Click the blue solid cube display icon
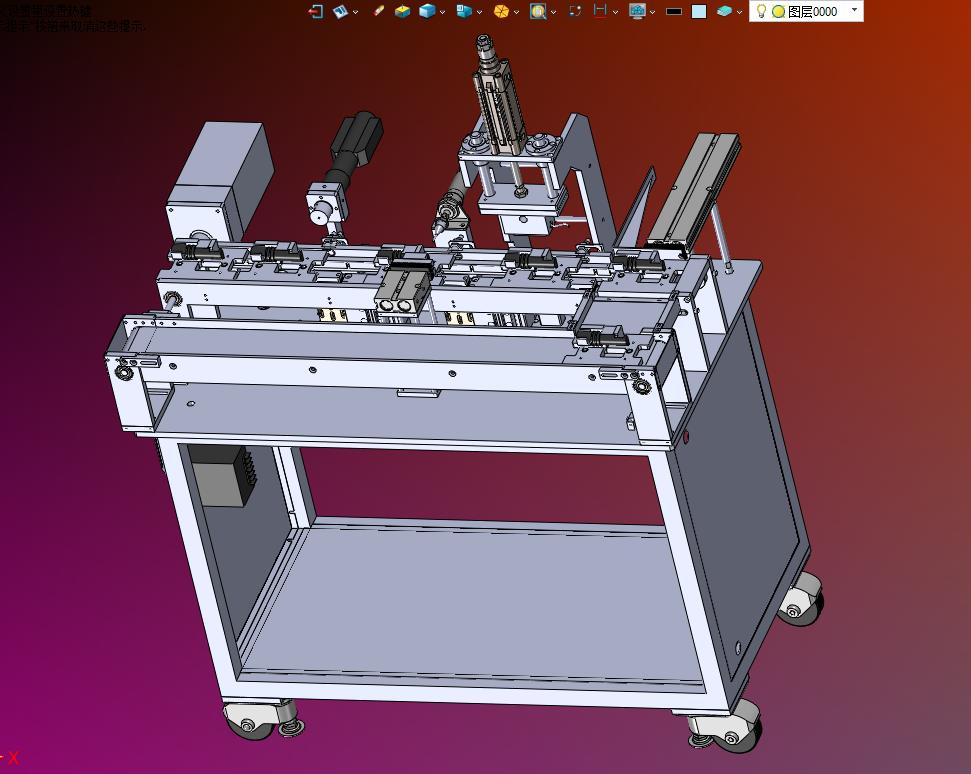This screenshot has height=774, width=971. [427, 11]
